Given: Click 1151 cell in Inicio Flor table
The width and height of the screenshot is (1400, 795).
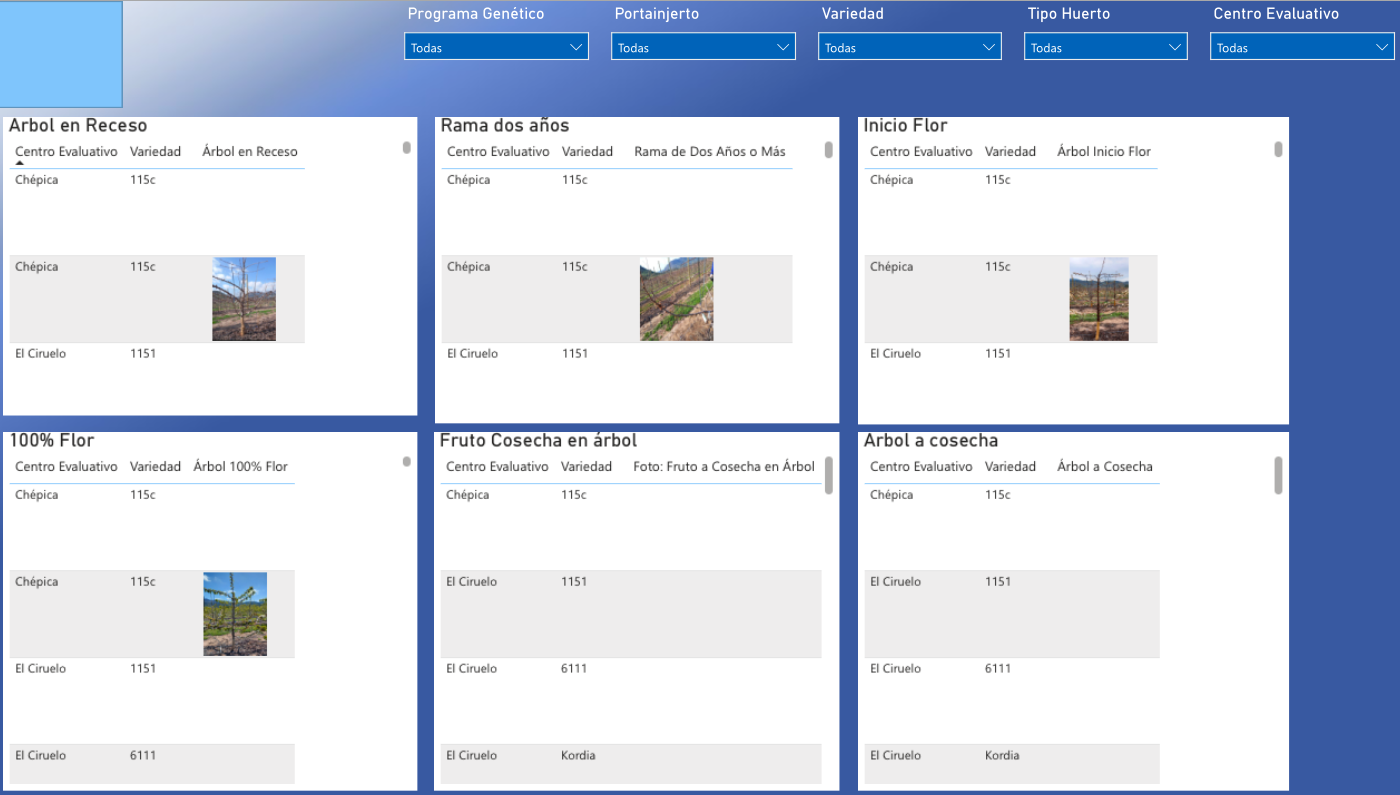Looking at the screenshot, I should coord(998,354).
